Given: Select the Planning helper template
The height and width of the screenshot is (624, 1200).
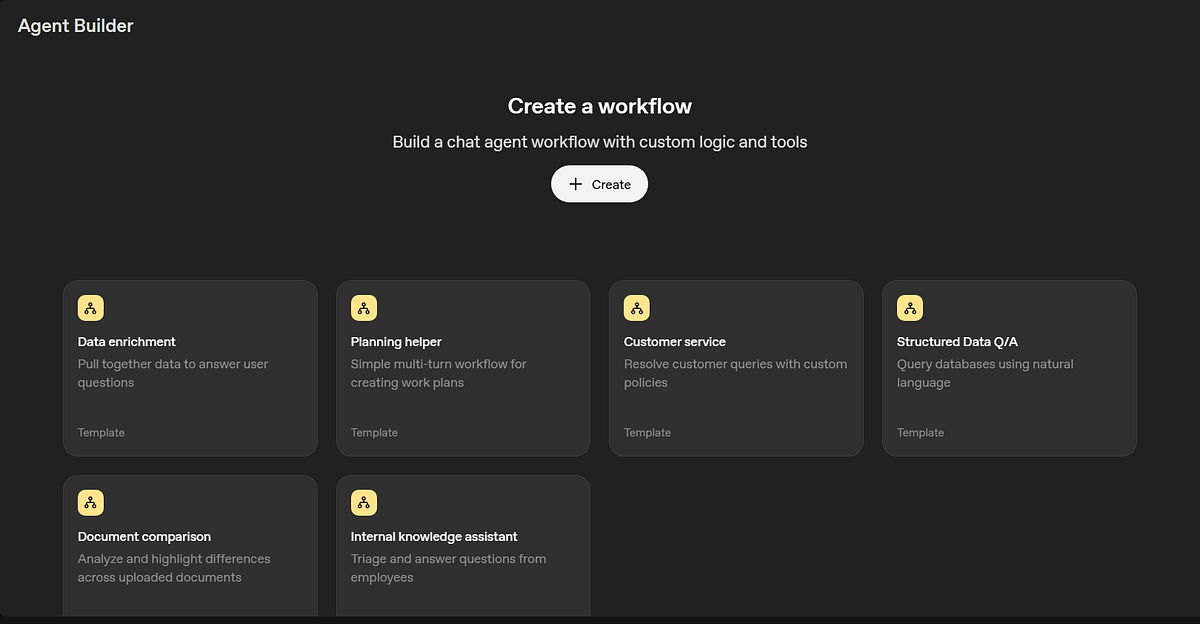Looking at the screenshot, I should 463,368.
